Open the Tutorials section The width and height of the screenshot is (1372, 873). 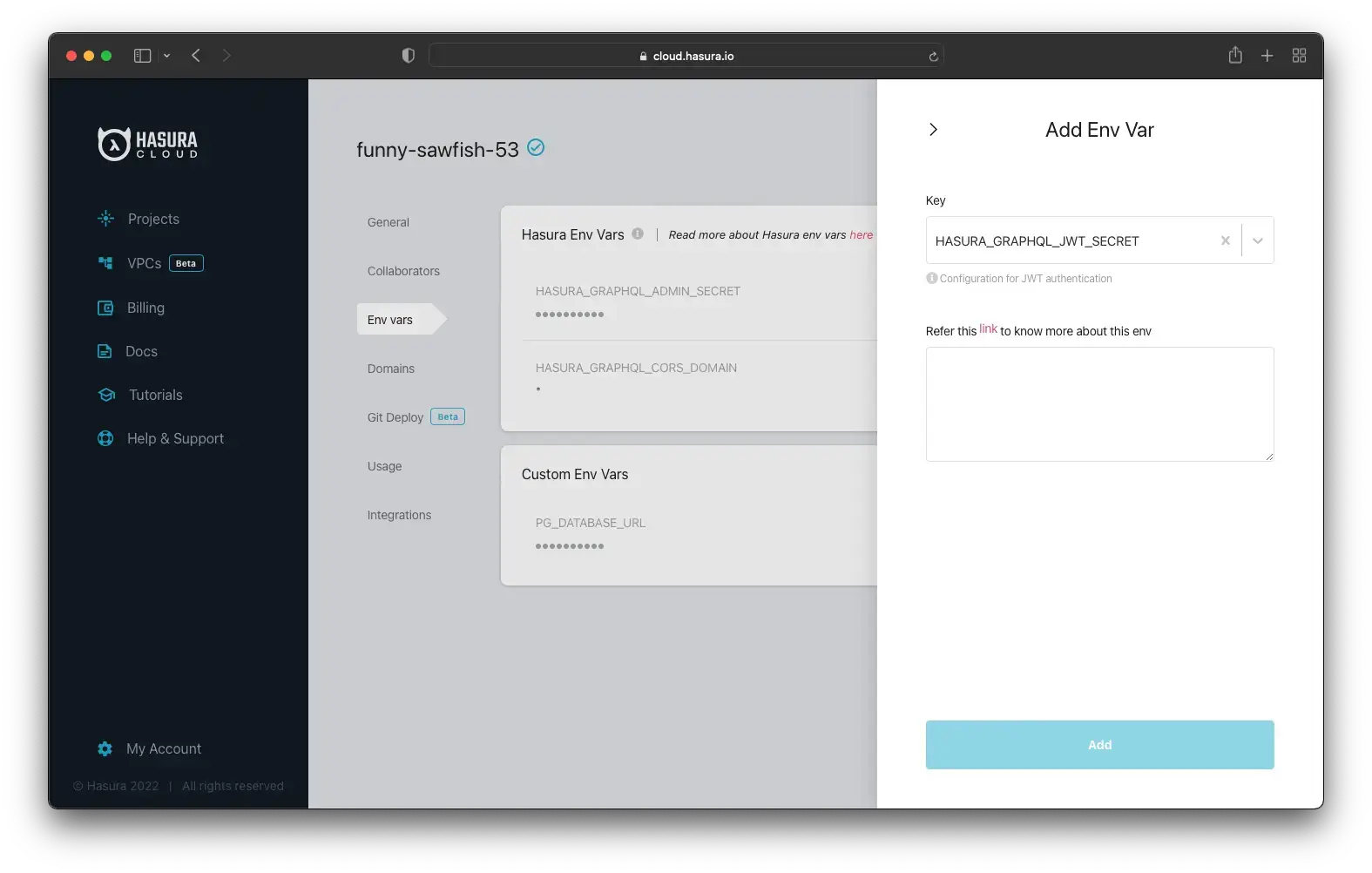click(x=155, y=395)
